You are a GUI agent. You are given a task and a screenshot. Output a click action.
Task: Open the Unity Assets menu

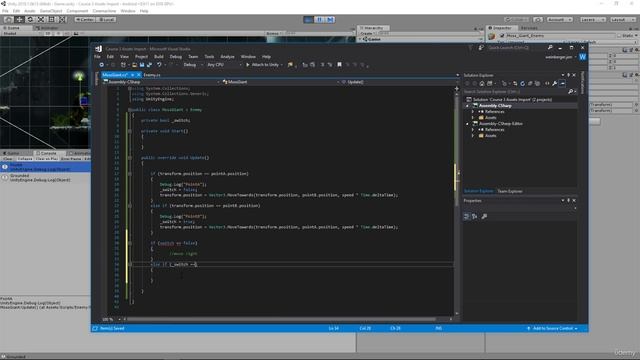(30, 11)
